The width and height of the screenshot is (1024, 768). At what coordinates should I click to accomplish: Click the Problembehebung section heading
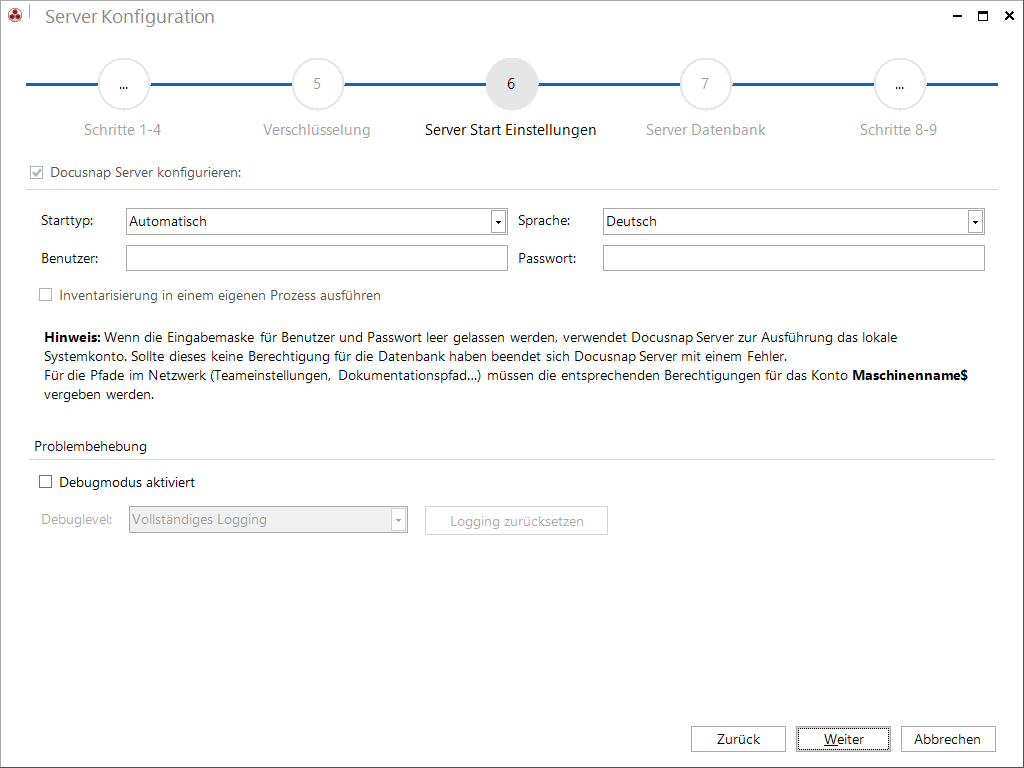tap(91, 447)
